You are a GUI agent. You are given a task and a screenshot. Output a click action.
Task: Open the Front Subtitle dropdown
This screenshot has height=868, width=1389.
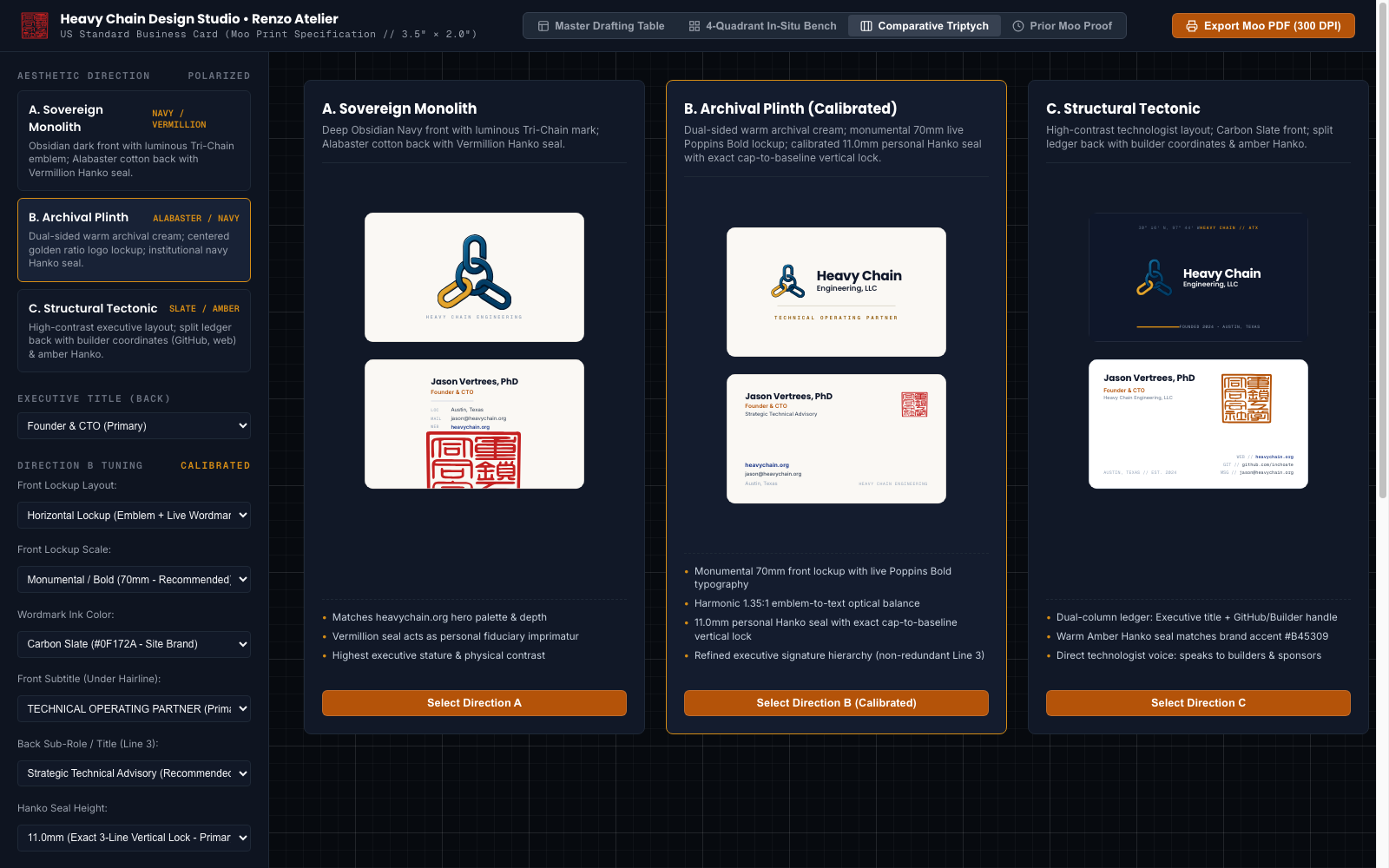134,709
